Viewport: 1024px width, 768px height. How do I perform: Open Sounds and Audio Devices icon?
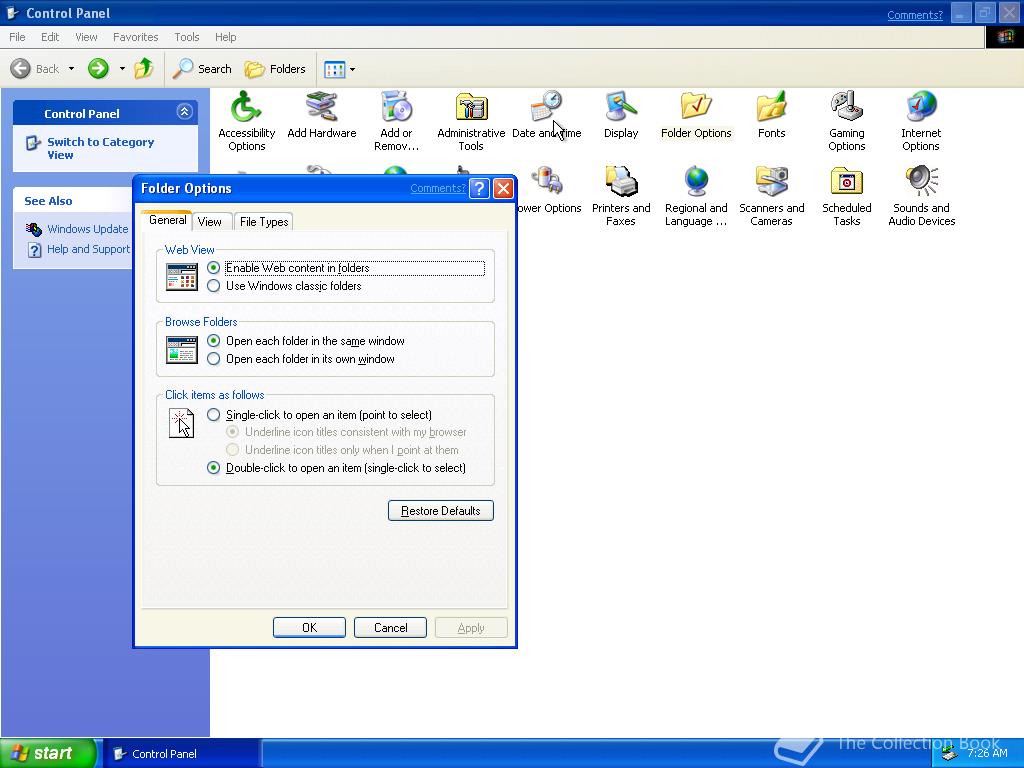pos(921,197)
